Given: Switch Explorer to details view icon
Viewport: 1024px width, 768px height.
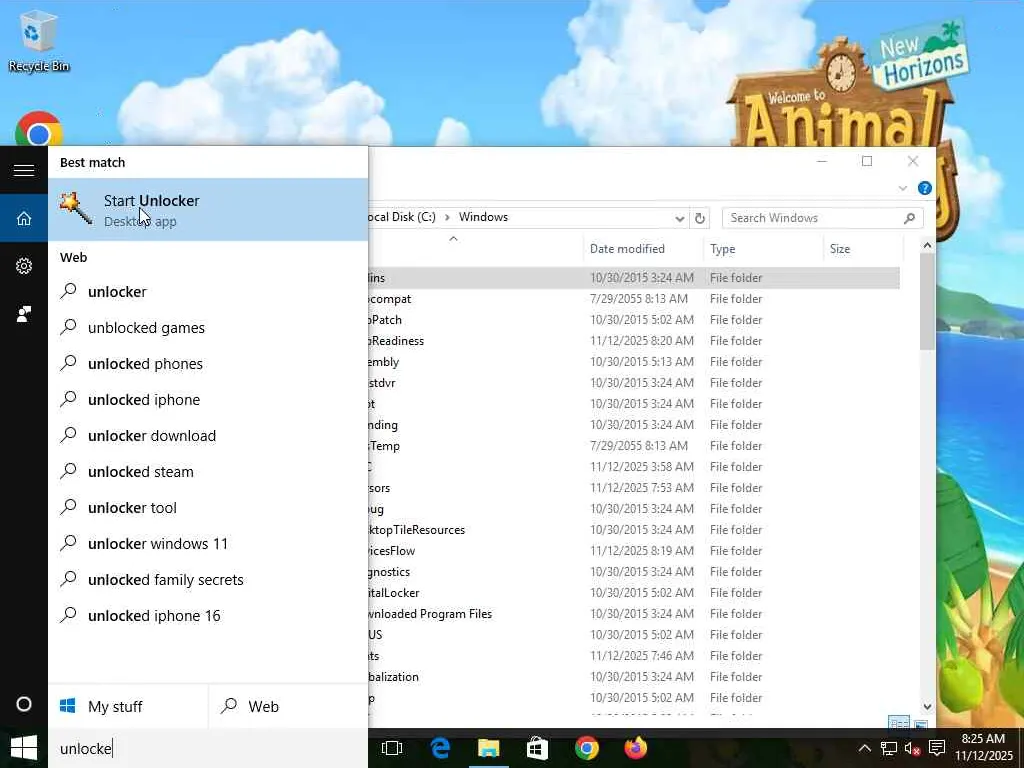Looking at the screenshot, I should [x=899, y=723].
